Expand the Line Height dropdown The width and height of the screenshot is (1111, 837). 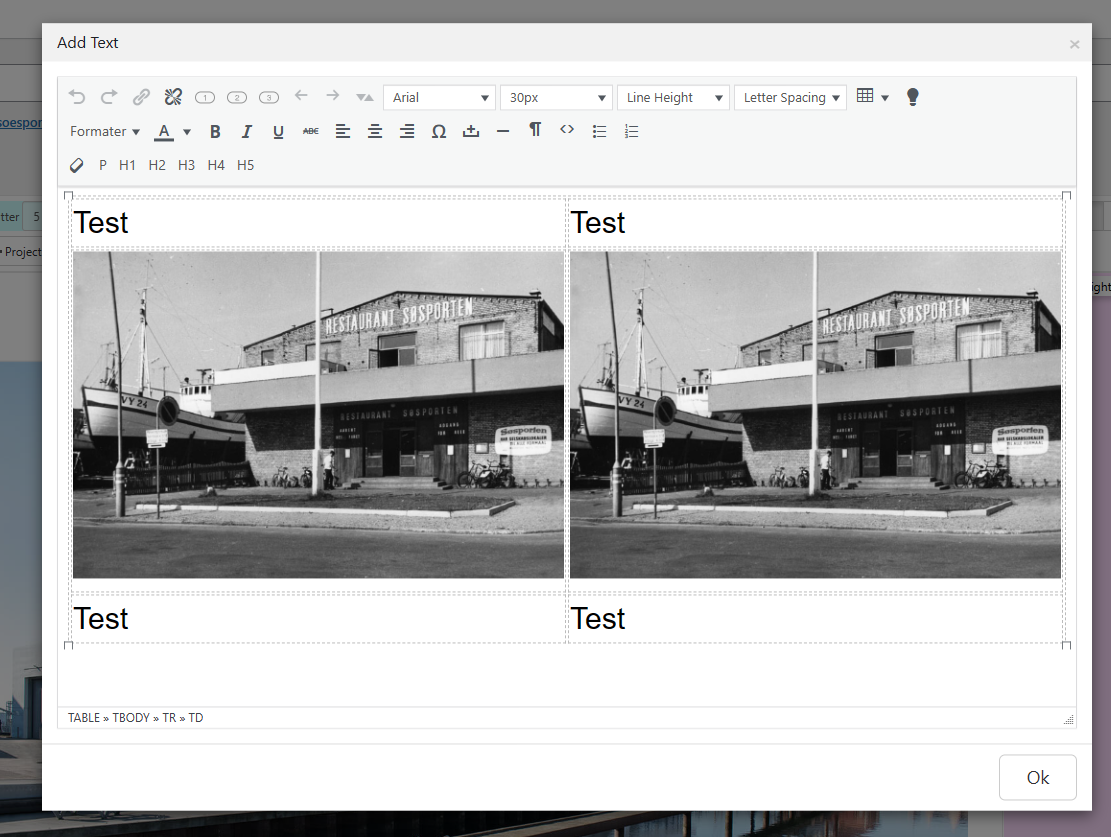673,97
